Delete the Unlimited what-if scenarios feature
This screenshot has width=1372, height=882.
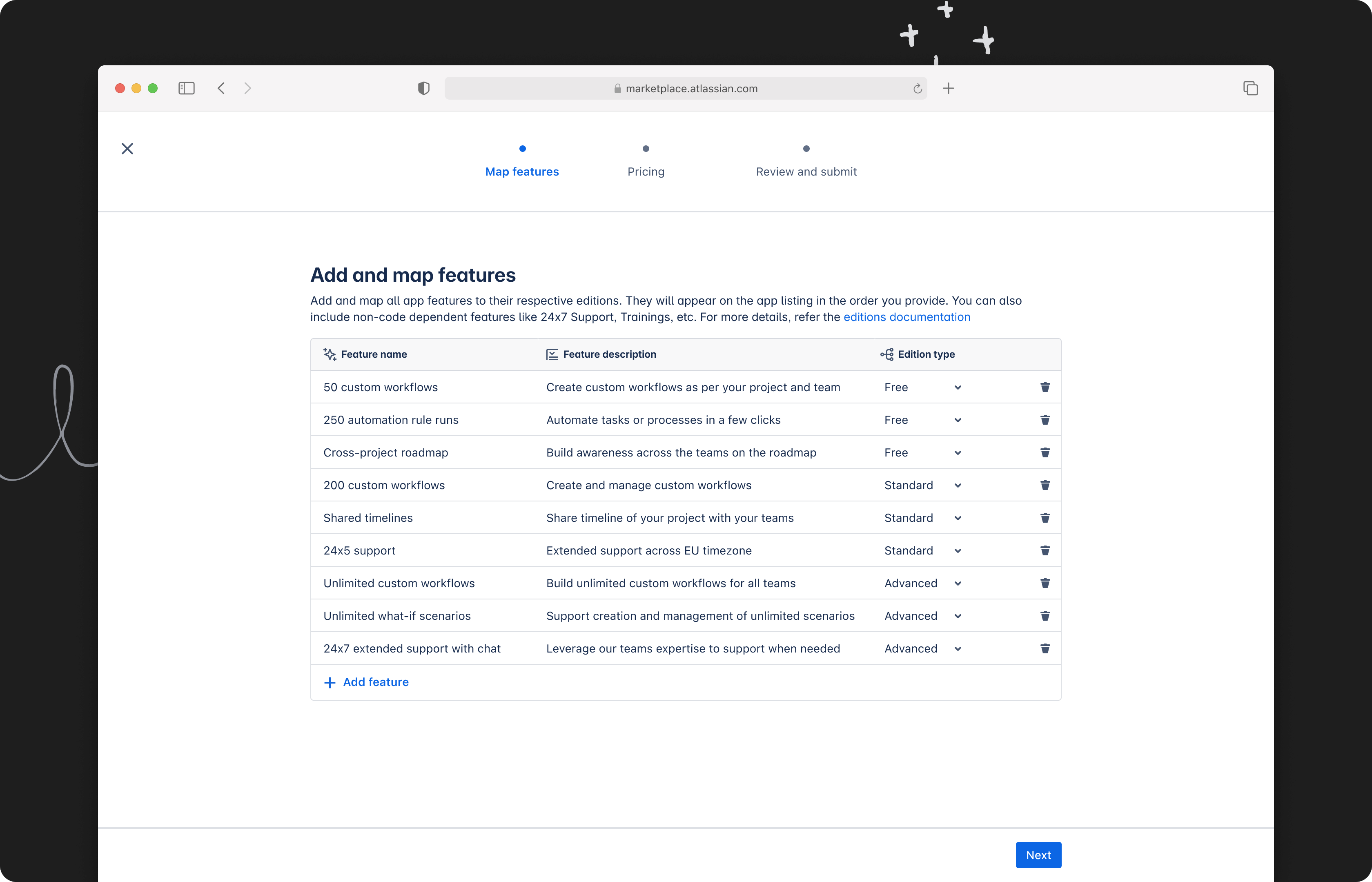[x=1045, y=616]
